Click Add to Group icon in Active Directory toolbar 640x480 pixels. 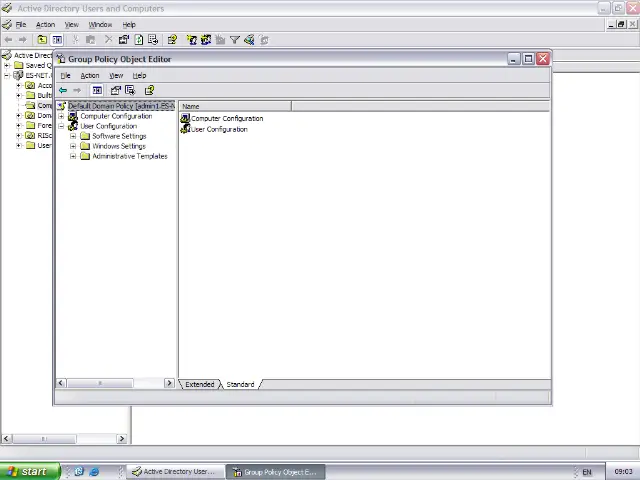tap(264, 40)
